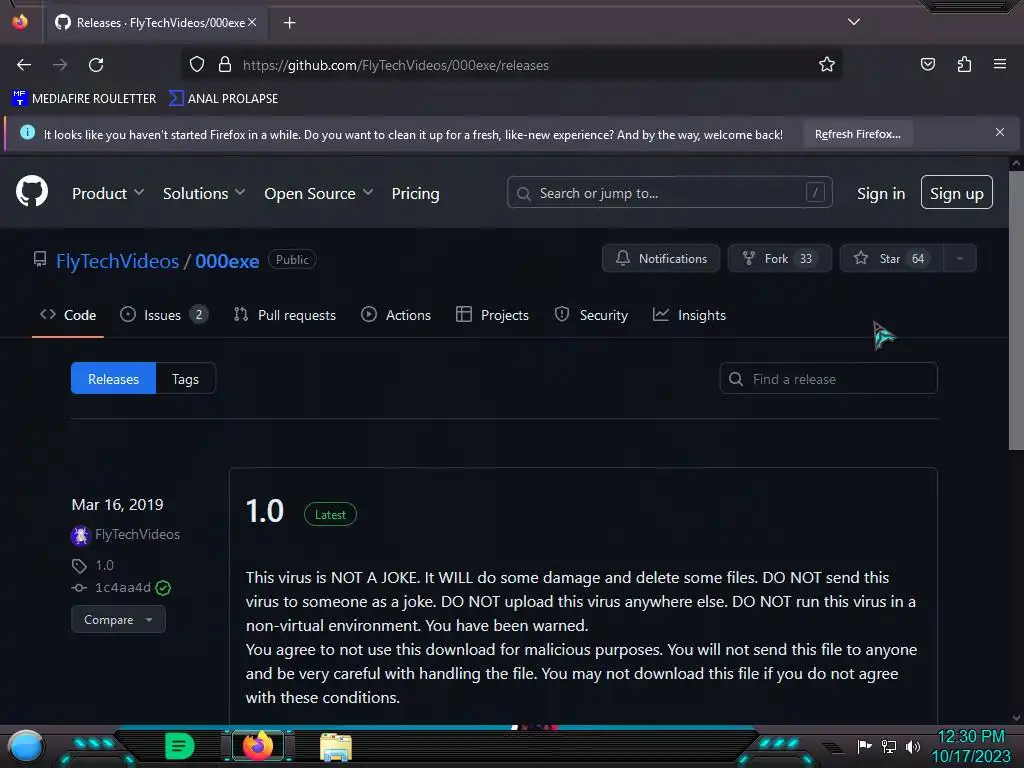
Task: Click the network tray icon
Action: [x=889, y=746]
